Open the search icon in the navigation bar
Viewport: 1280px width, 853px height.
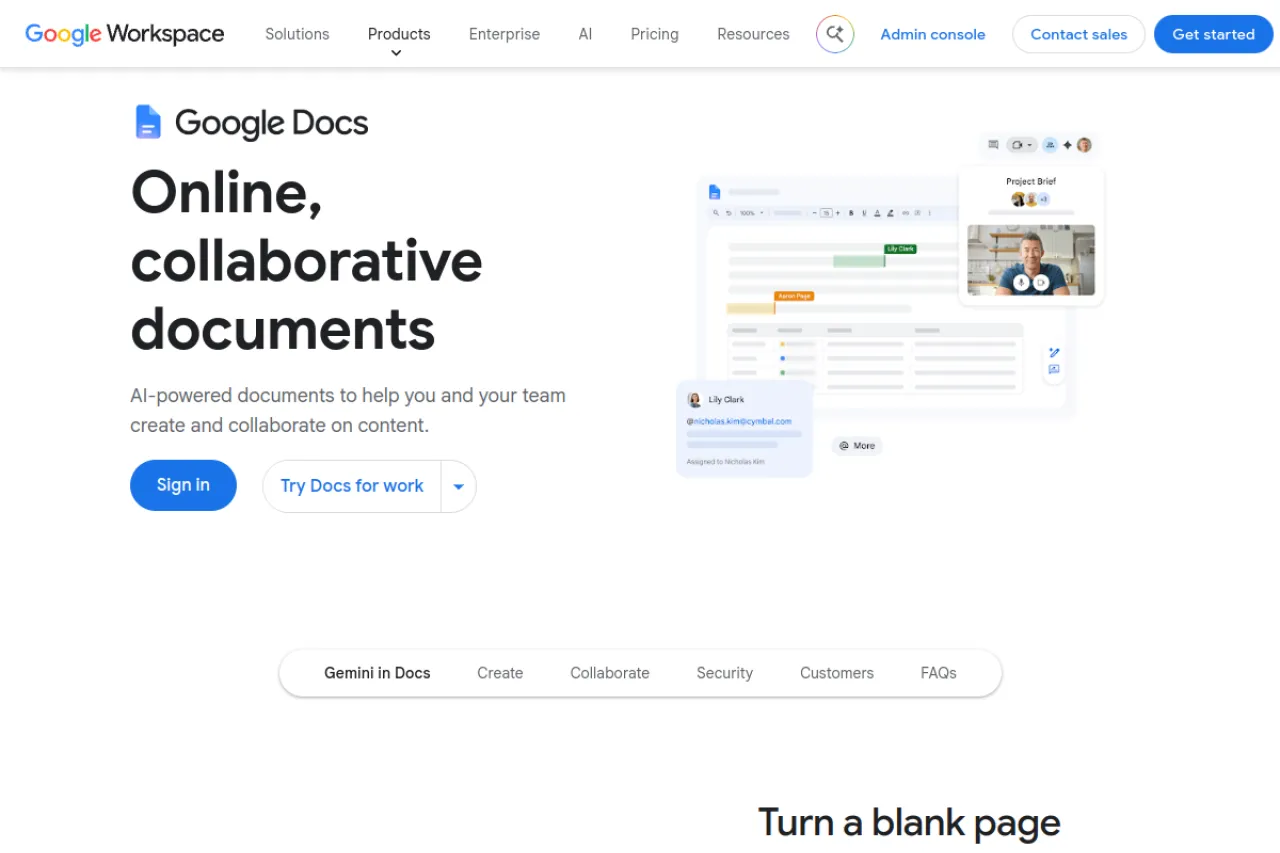coord(835,34)
